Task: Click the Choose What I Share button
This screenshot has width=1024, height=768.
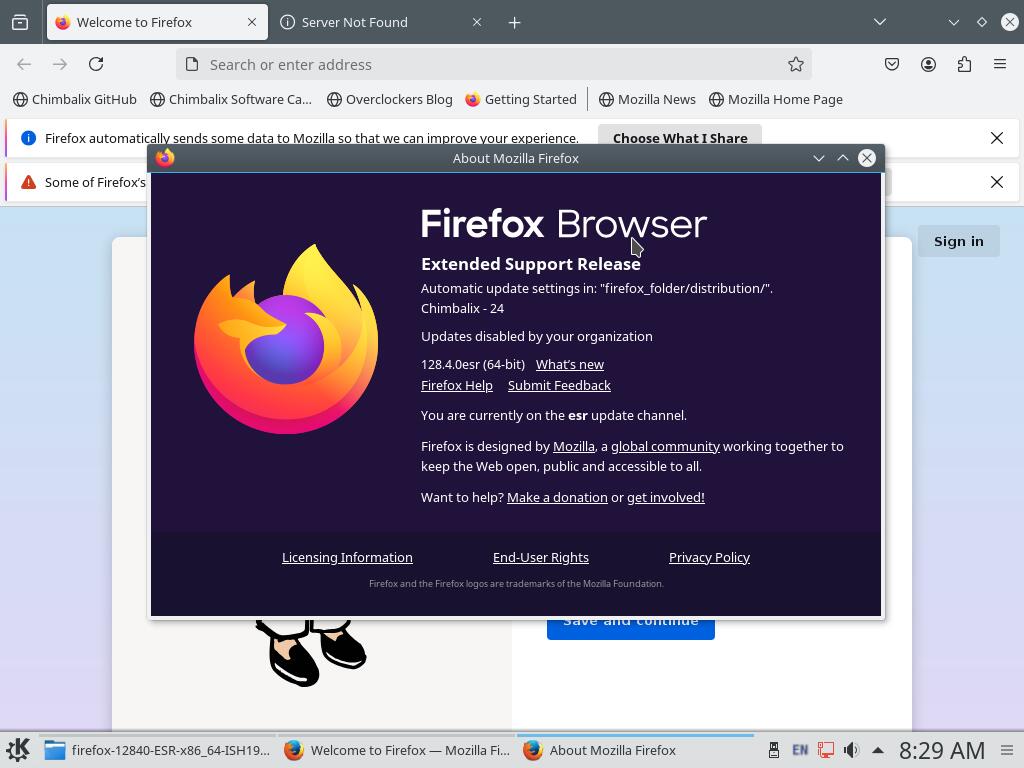Action: pos(680,136)
